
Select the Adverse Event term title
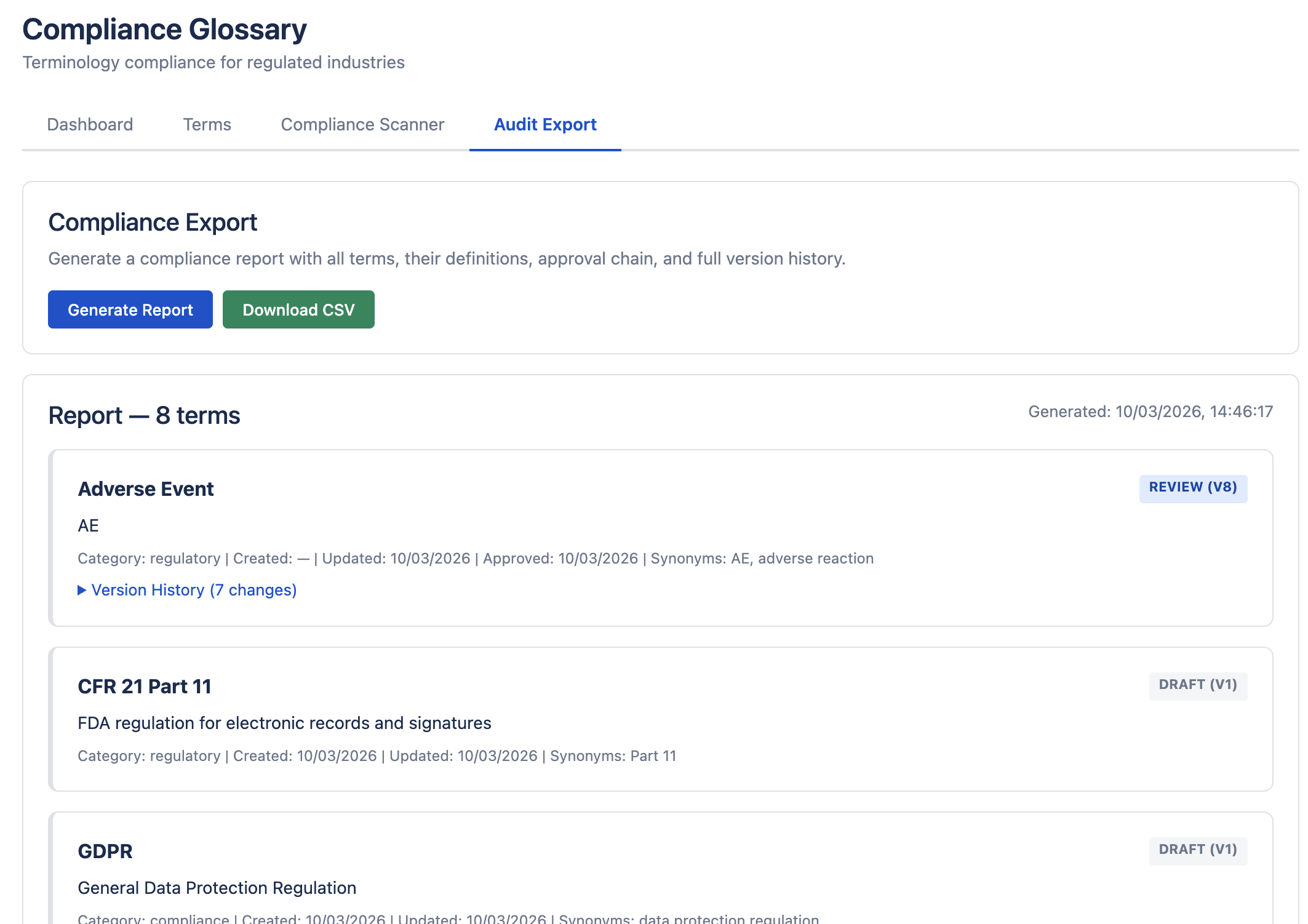[x=146, y=488]
